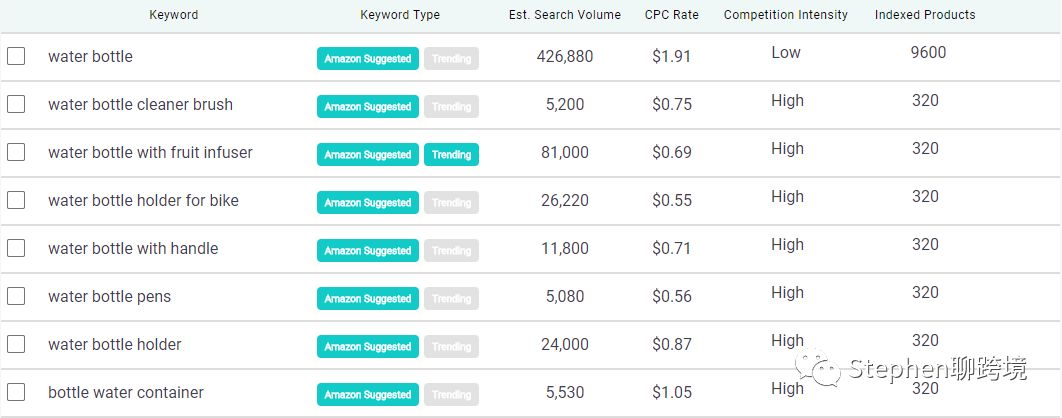Click the CPC Rate column header
This screenshot has width=1062, height=418.
tap(672, 15)
